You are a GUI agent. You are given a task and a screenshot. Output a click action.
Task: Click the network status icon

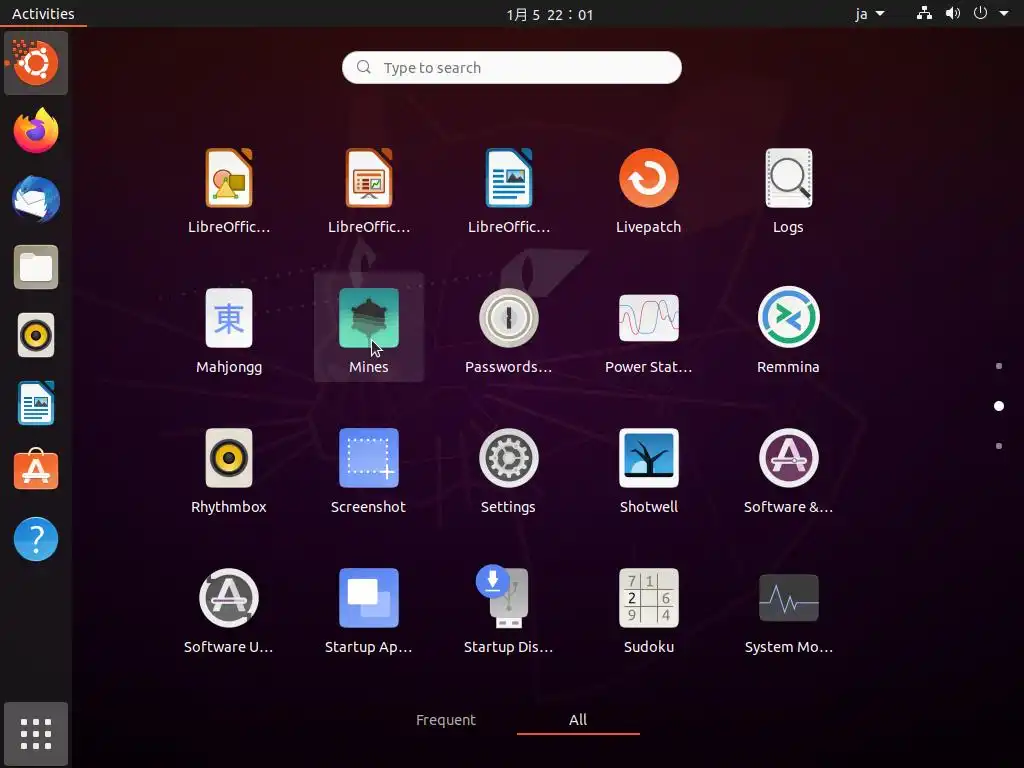pos(924,13)
